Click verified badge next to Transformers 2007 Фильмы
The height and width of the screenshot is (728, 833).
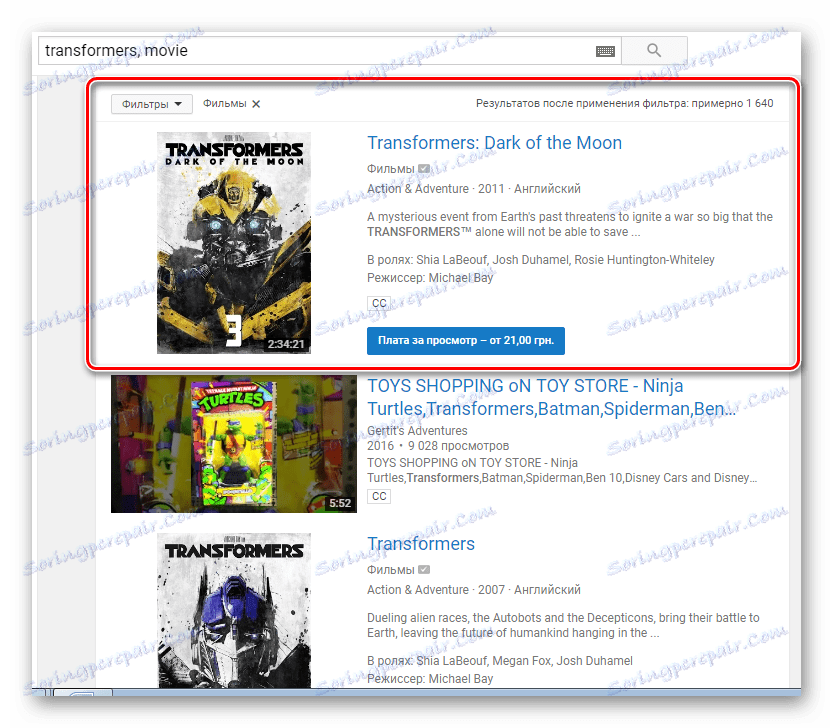424,570
